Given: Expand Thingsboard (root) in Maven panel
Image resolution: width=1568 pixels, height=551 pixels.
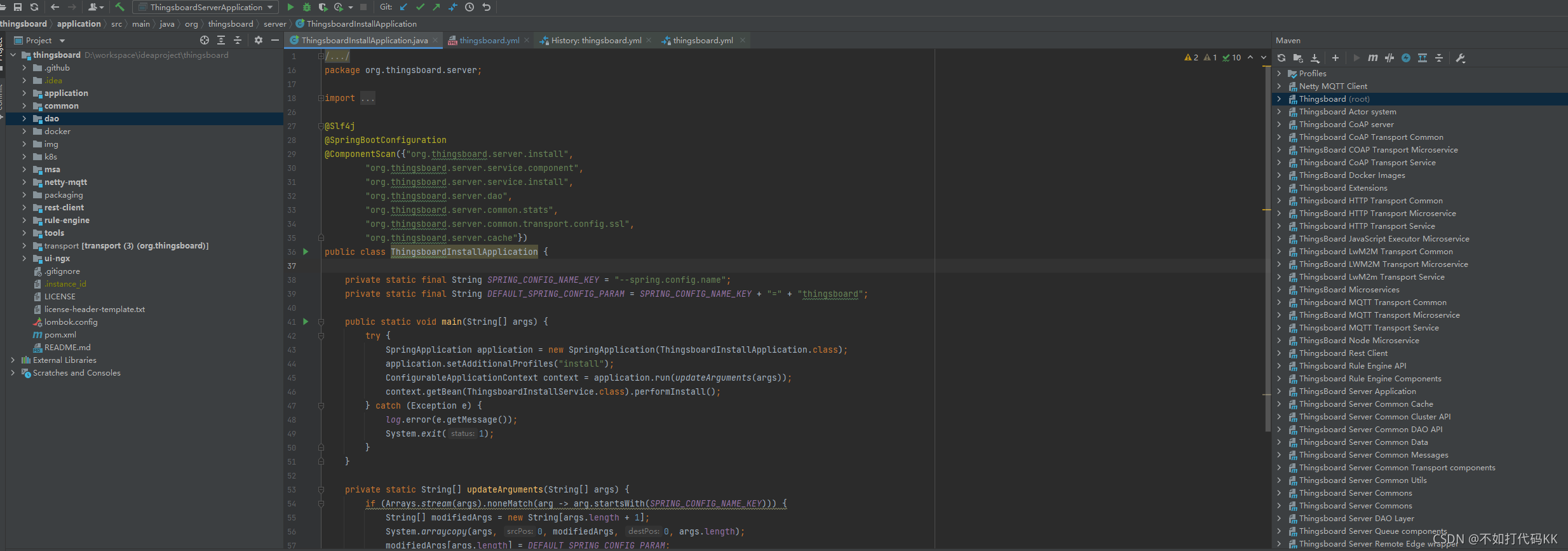Looking at the screenshot, I should [x=1279, y=99].
